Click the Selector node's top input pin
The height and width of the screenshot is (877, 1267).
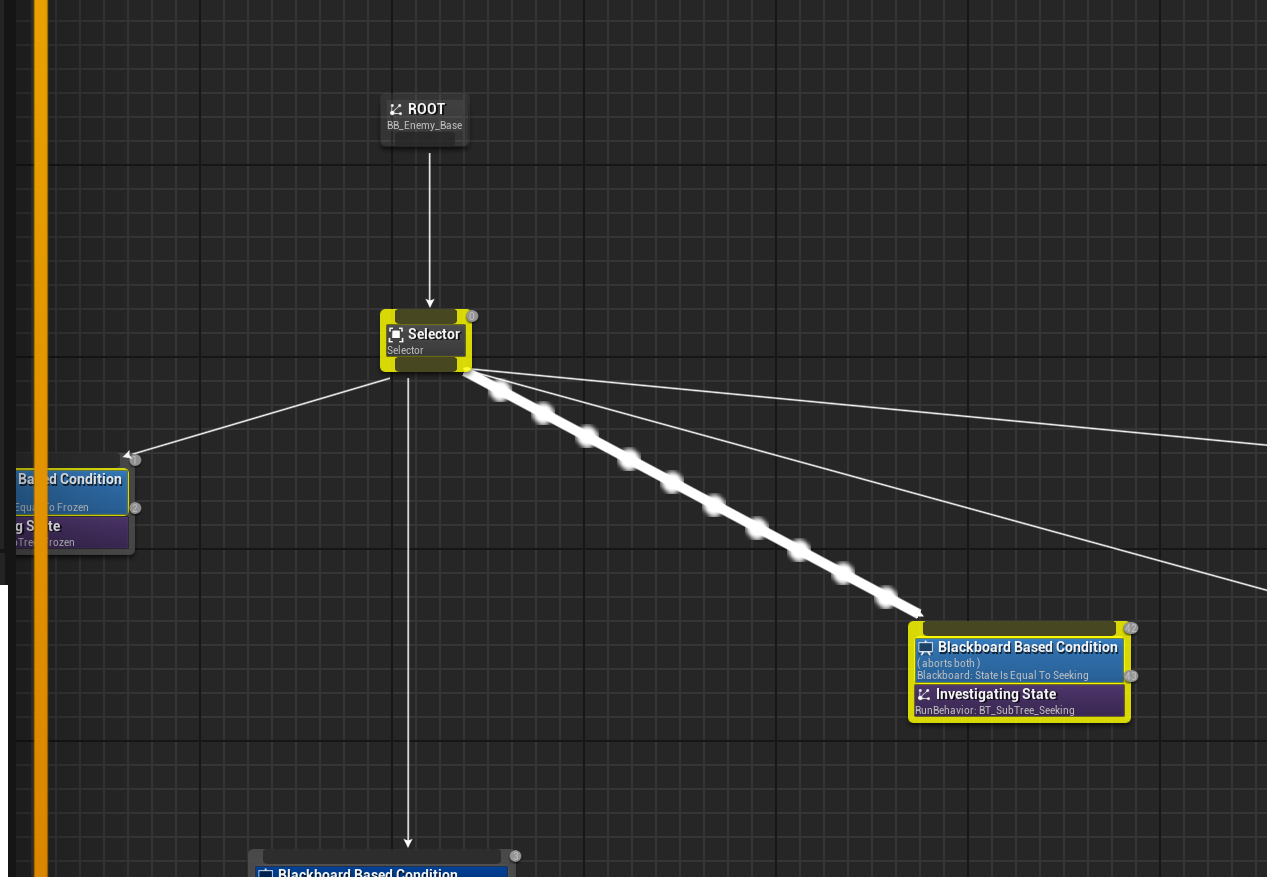pyautogui.click(x=425, y=317)
